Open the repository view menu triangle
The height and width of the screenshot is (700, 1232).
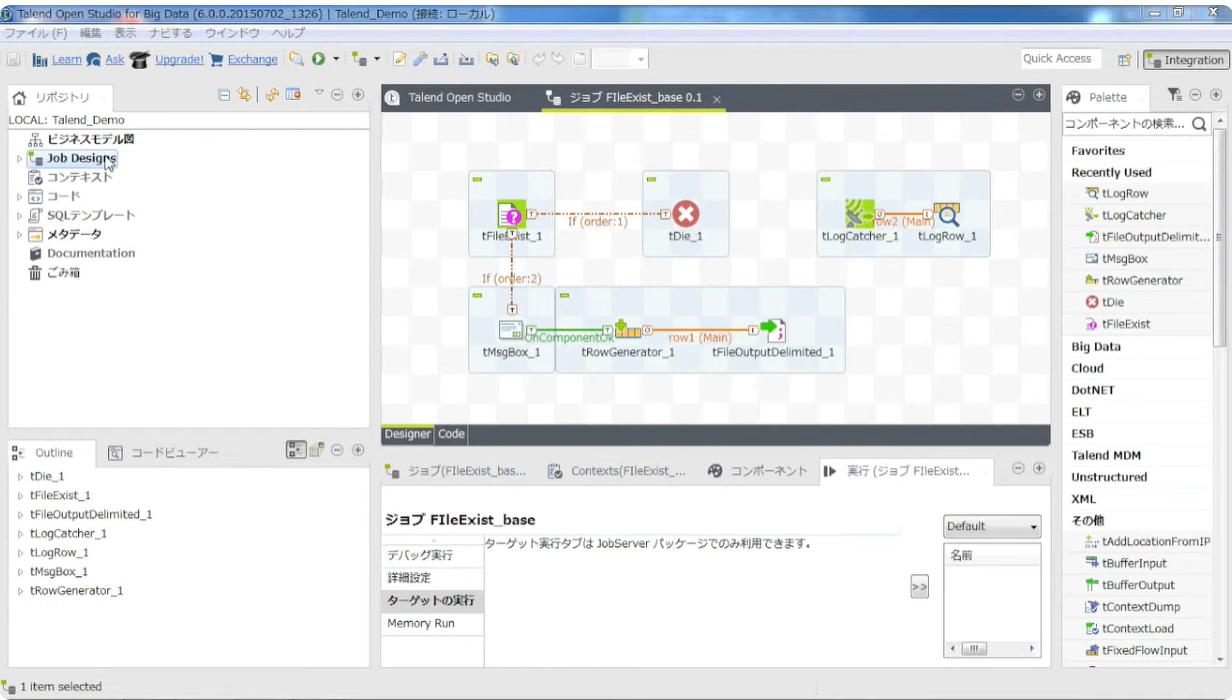(x=319, y=93)
